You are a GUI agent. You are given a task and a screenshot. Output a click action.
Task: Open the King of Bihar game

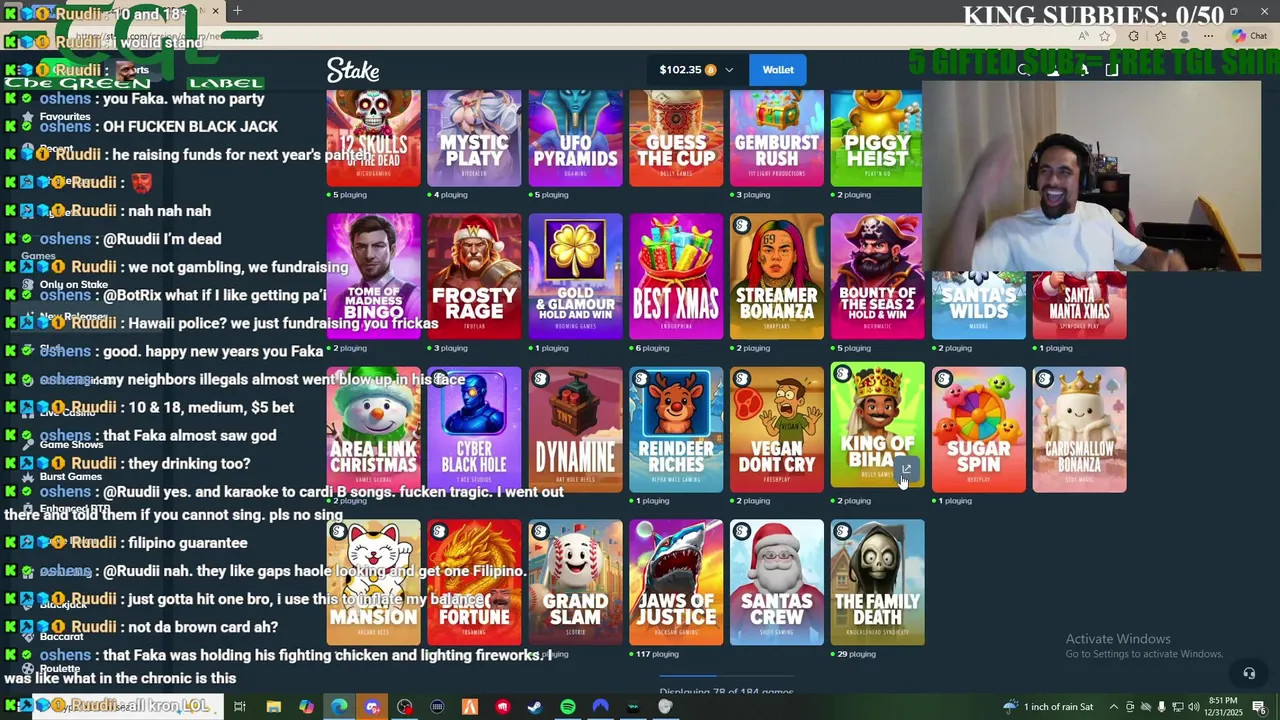[x=877, y=425]
